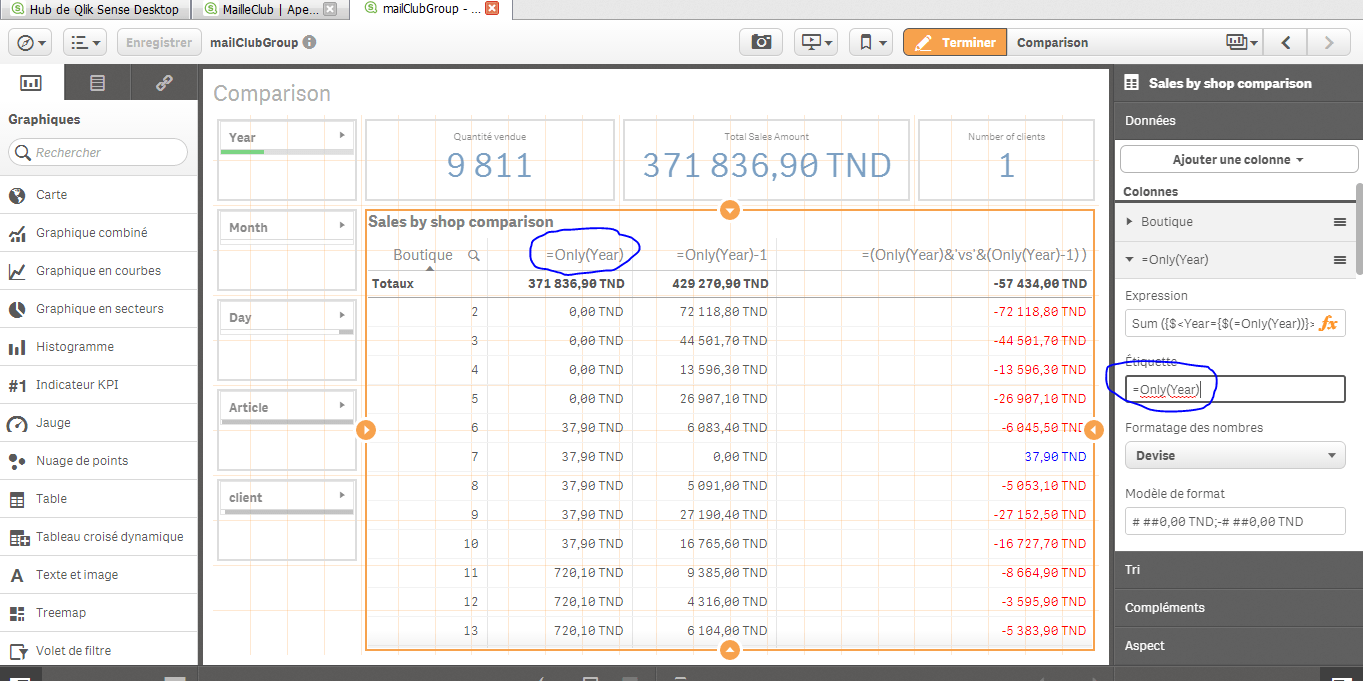Viewport: 1363px width, 681px height.
Task: Open the Devise number formatting dropdown
Action: [1234, 454]
